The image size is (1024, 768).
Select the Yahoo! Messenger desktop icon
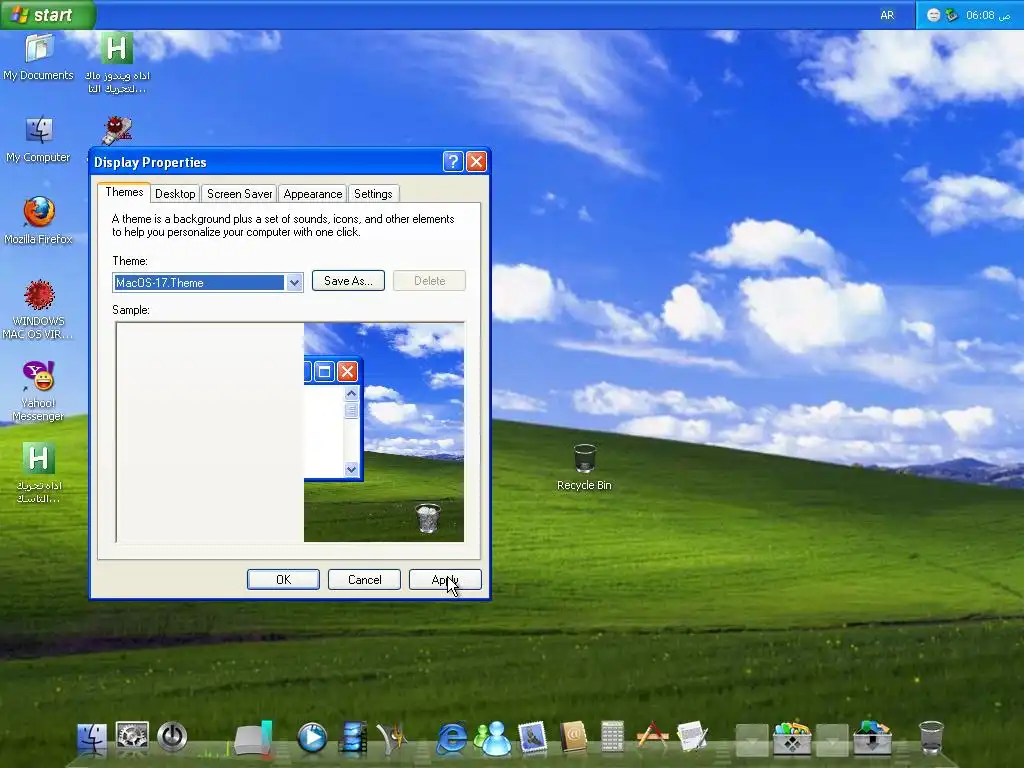[39, 391]
